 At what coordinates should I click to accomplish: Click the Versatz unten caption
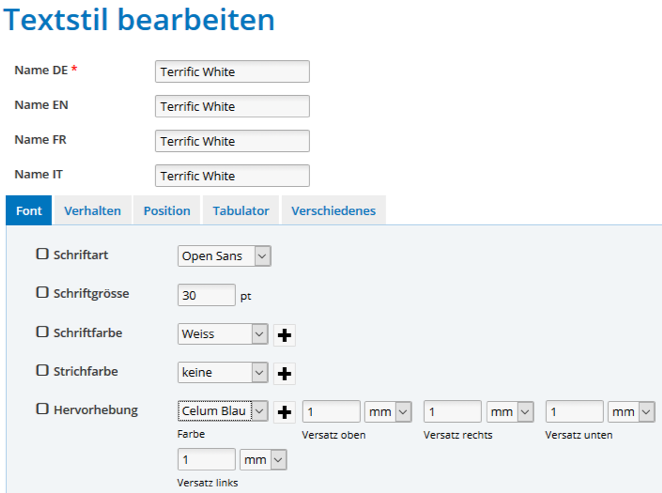(579, 435)
